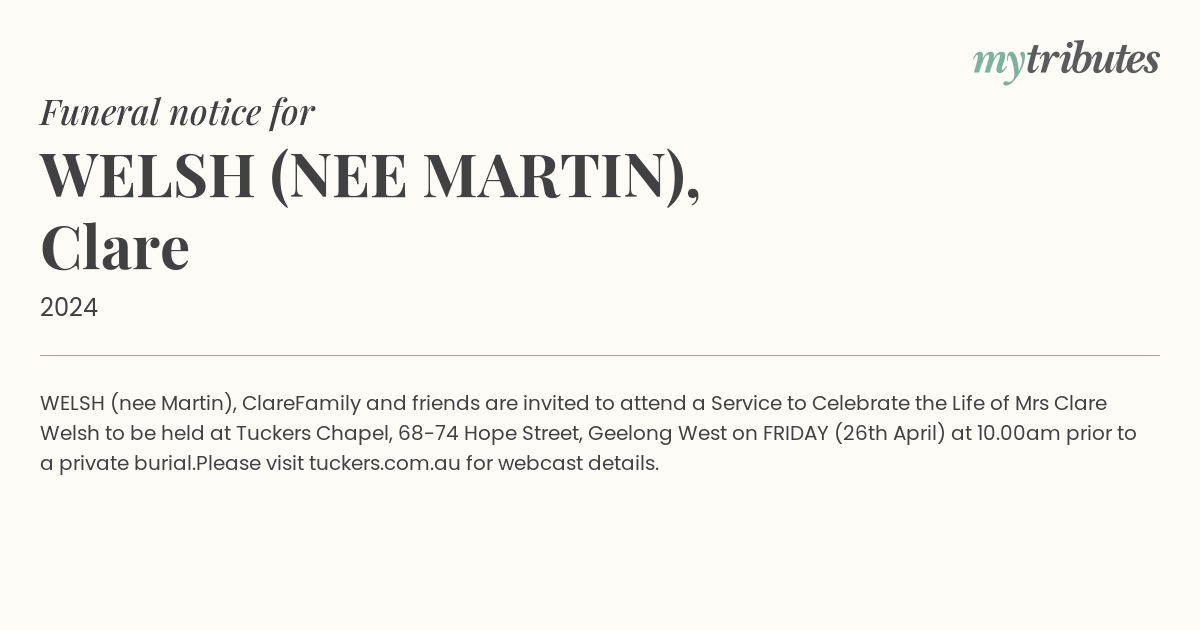Select the "Funeral notice for" subtitle
This screenshot has height=630, width=1200.
177,112
